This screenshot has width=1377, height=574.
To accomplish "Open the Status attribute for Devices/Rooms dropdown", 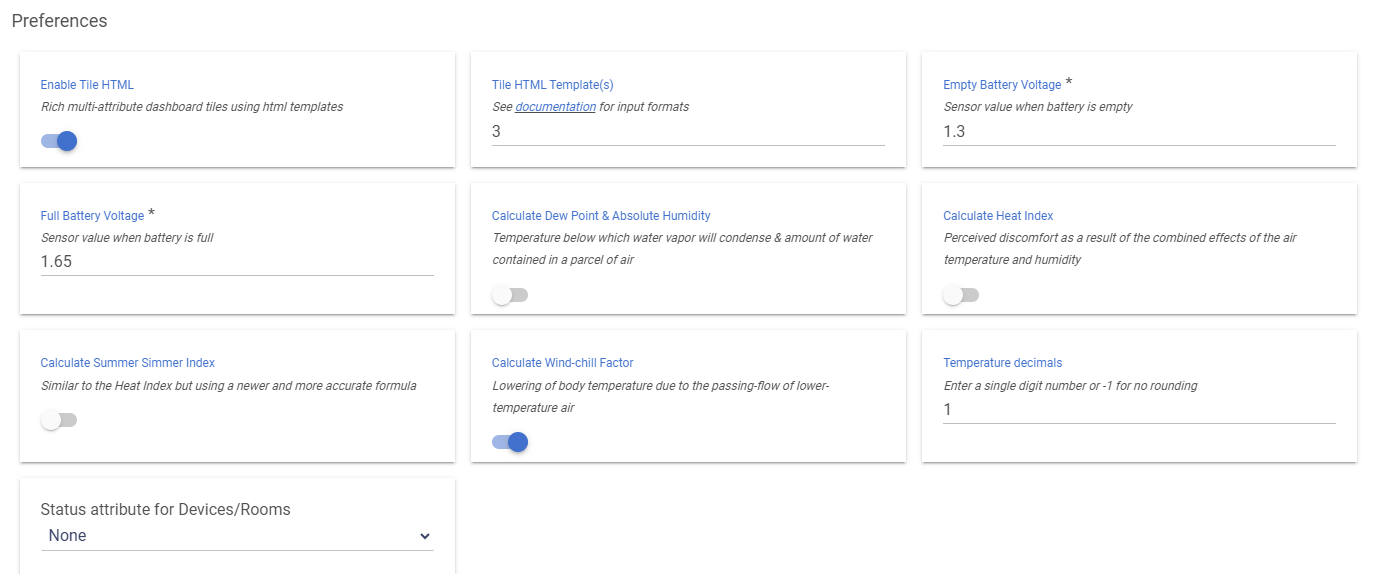I will coord(237,536).
